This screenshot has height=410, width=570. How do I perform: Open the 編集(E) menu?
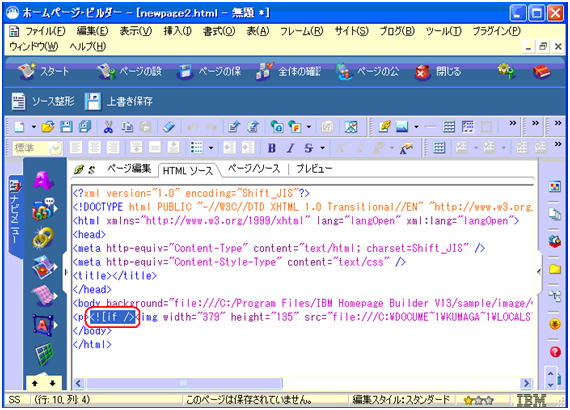click(92, 32)
